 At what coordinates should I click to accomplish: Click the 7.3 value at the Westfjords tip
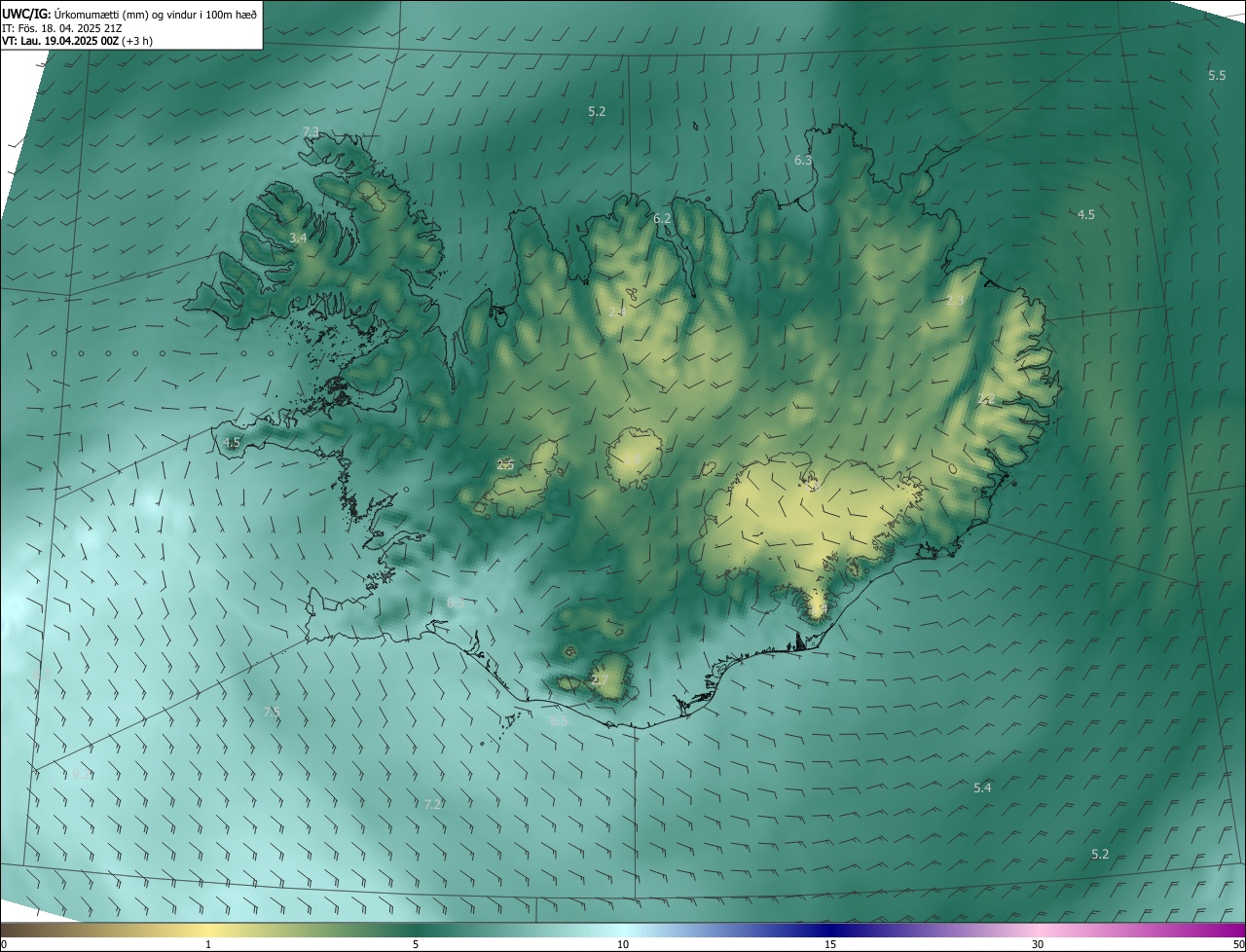[311, 131]
